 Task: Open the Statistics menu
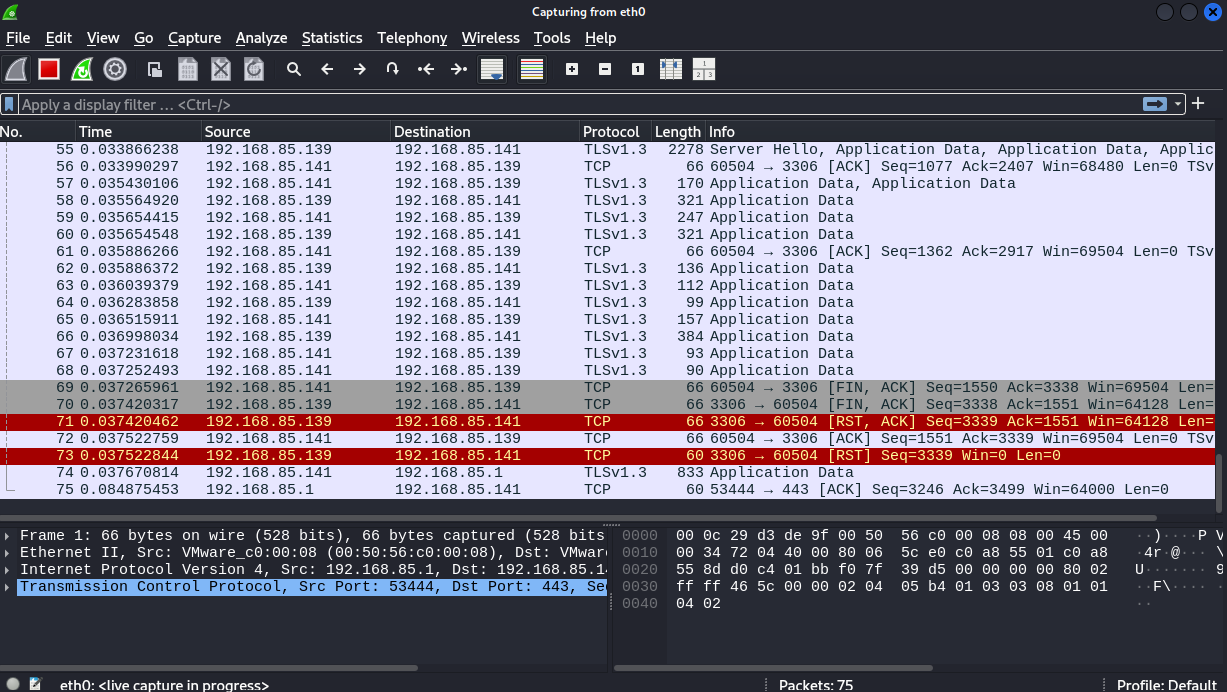tap(331, 38)
